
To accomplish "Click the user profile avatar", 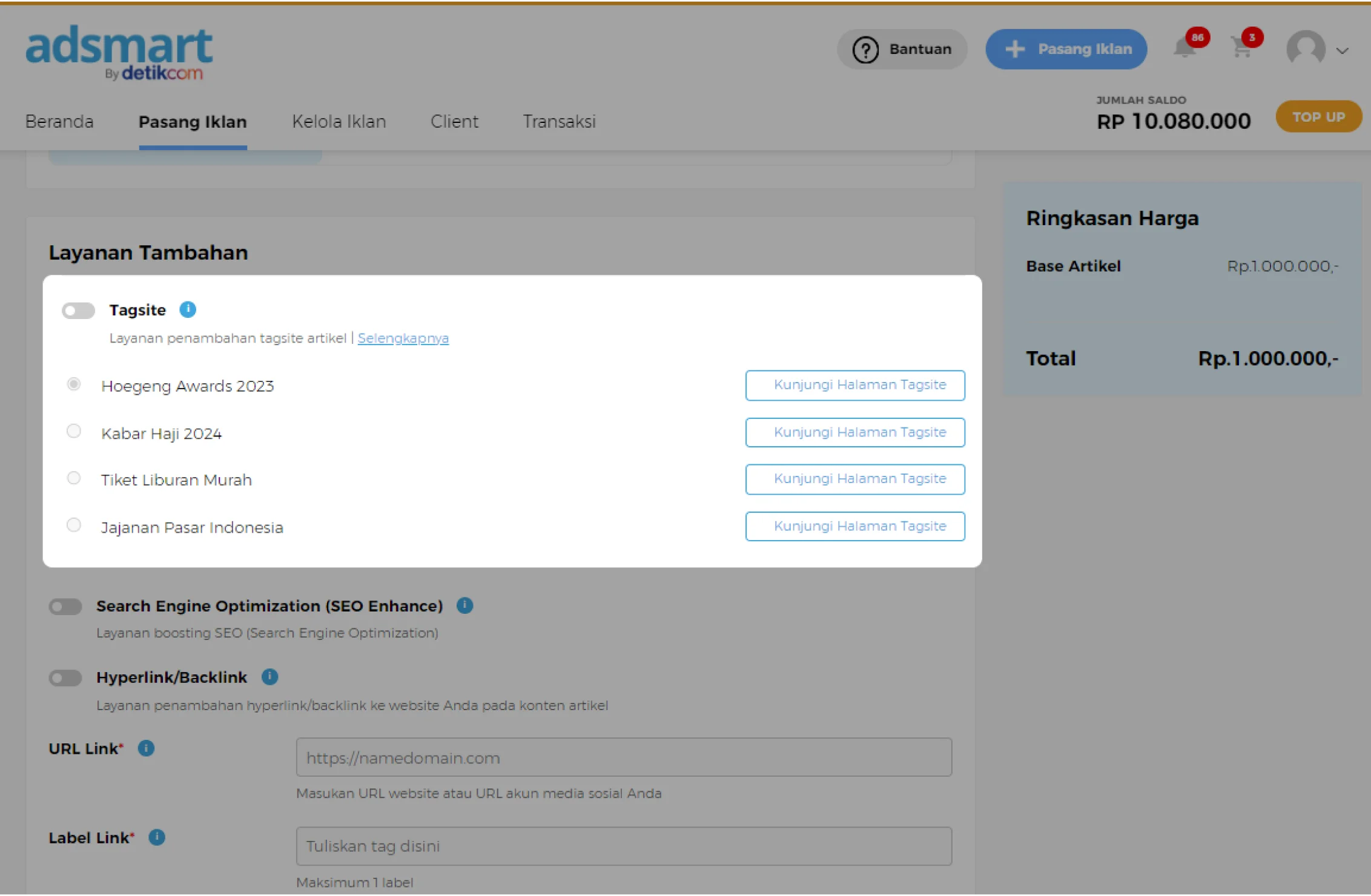I will 1306,48.
